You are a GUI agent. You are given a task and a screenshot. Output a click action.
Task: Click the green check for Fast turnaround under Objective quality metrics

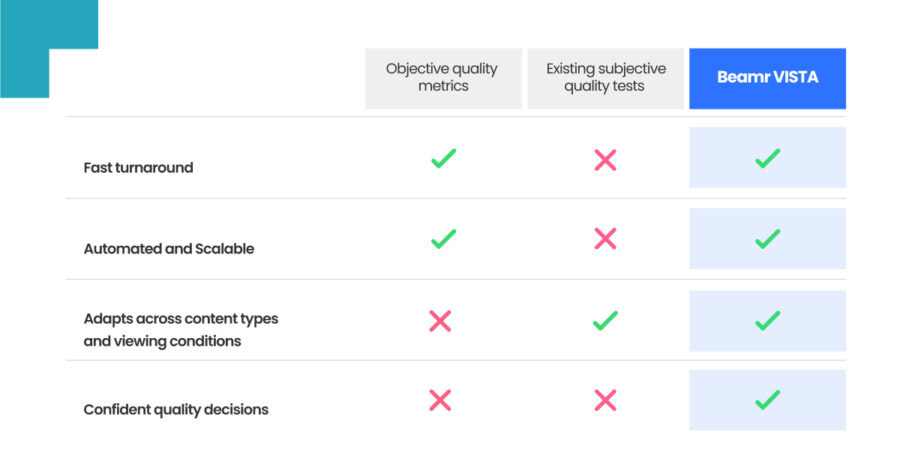click(443, 158)
